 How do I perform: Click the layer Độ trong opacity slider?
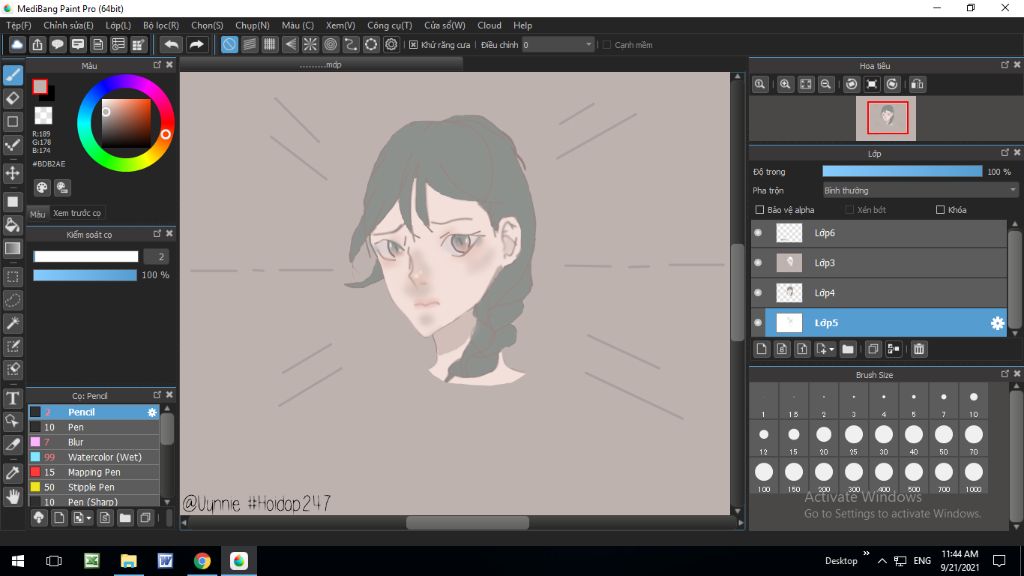coord(902,172)
